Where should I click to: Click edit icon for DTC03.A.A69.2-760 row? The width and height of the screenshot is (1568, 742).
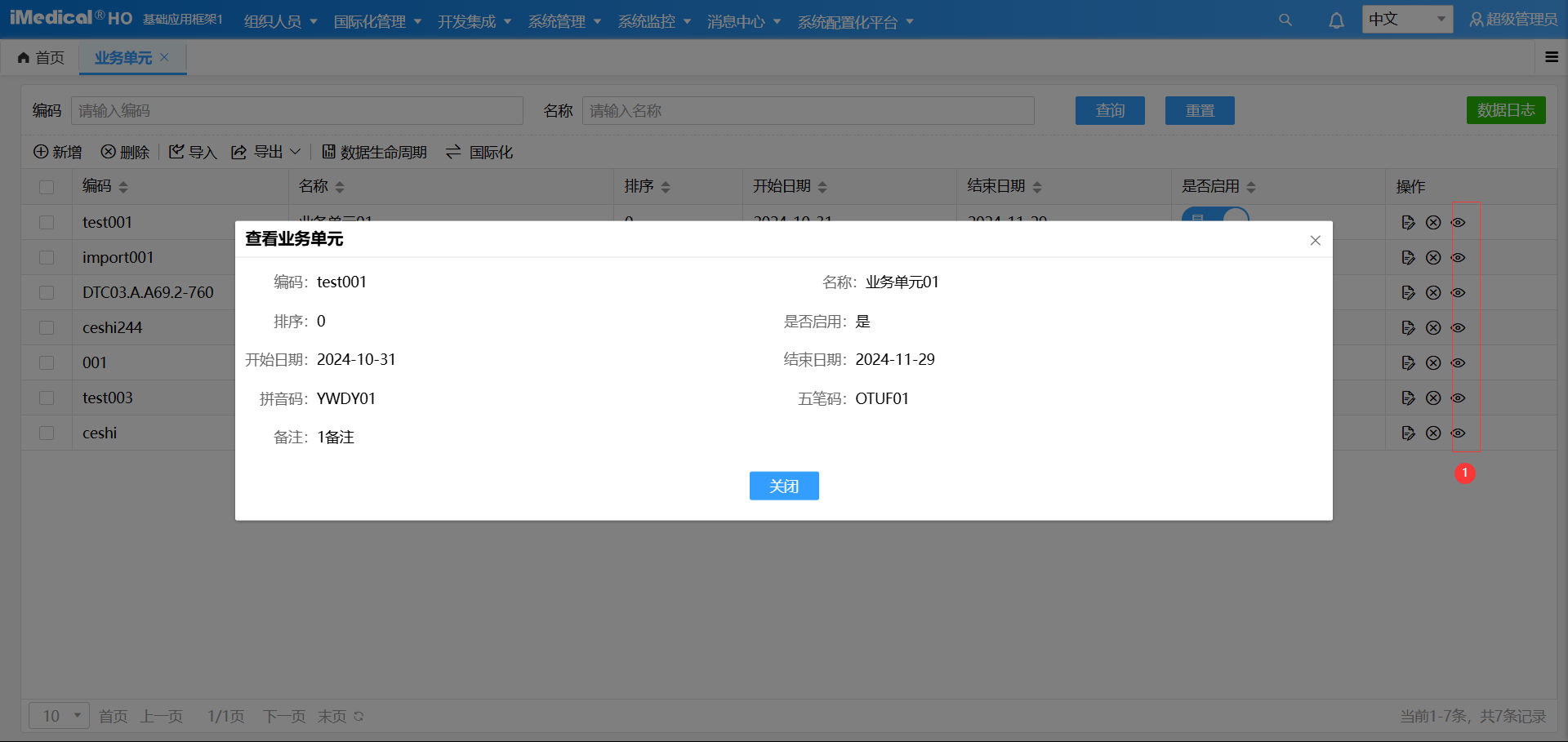1408,292
